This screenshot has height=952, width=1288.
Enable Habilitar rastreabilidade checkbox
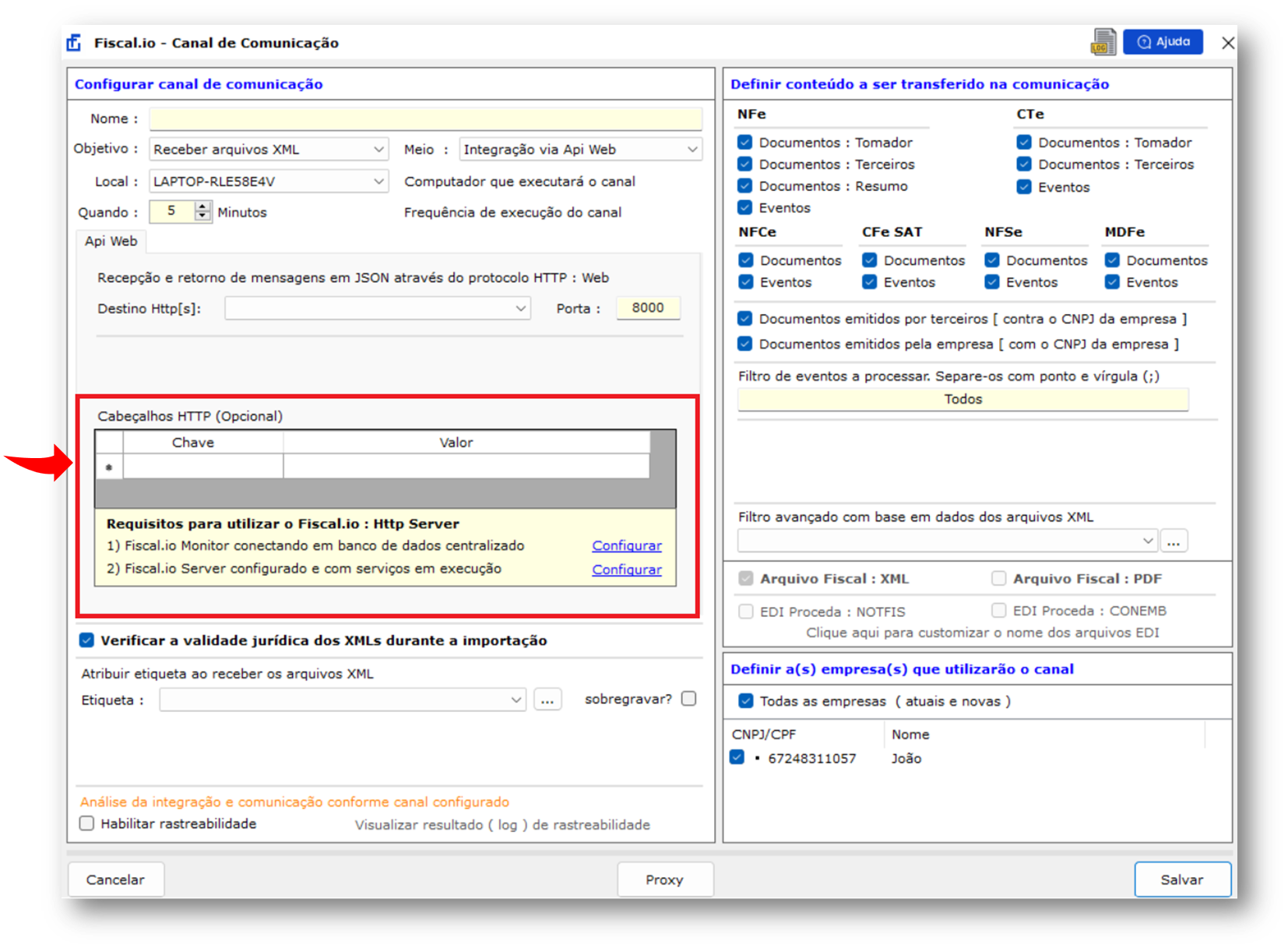tap(87, 823)
